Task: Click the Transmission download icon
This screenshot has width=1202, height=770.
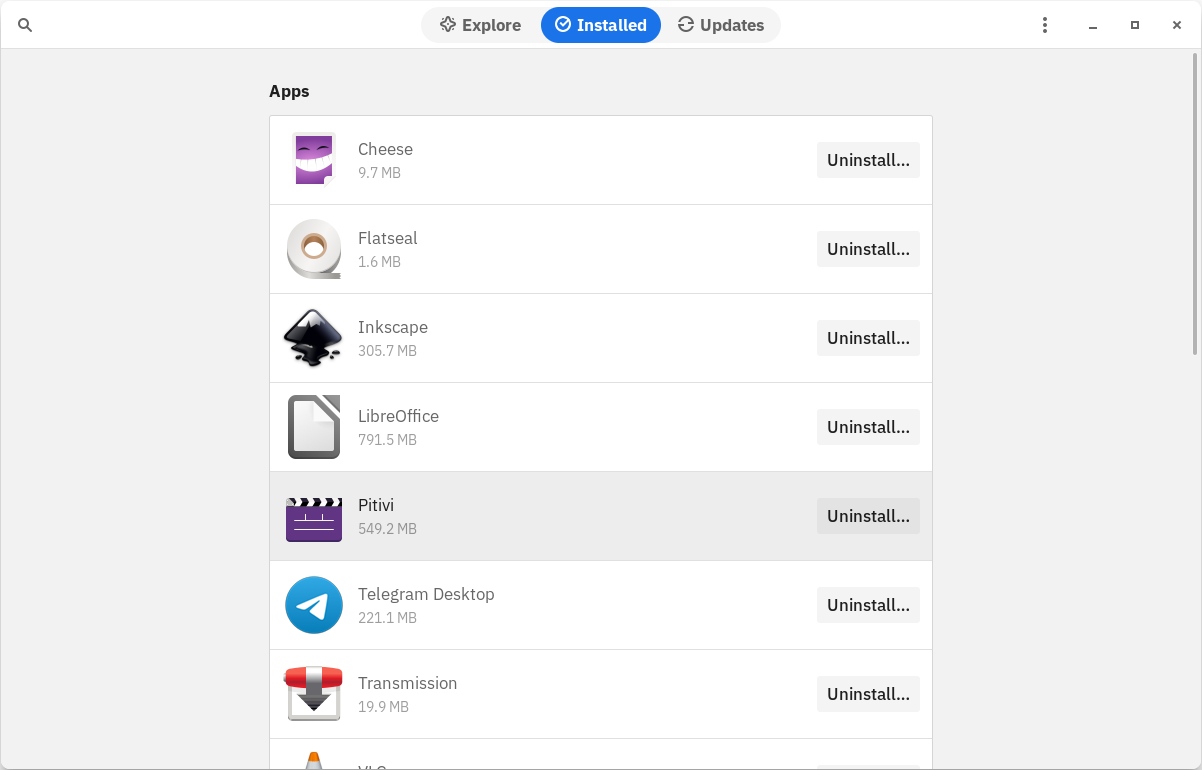Action: click(313, 693)
